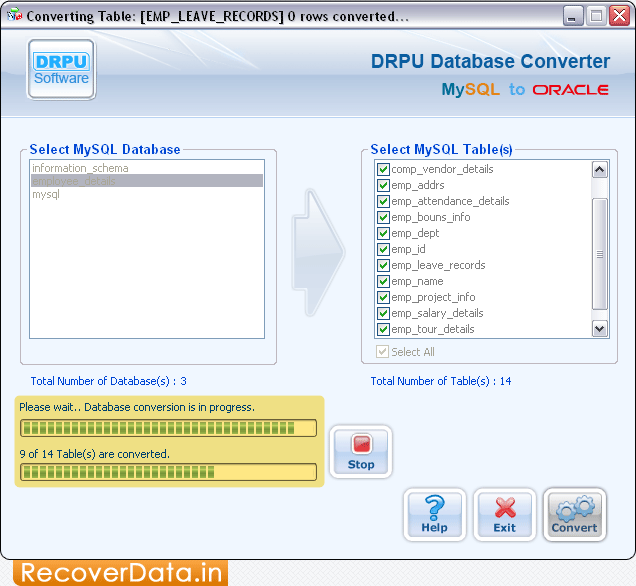Uncheck emp_addrs table checkbox
The width and height of the screenshot is (636, 586).
point(383,185)
